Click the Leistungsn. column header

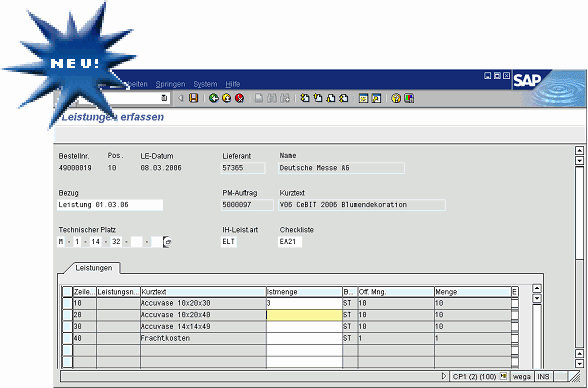click(118, 292)
